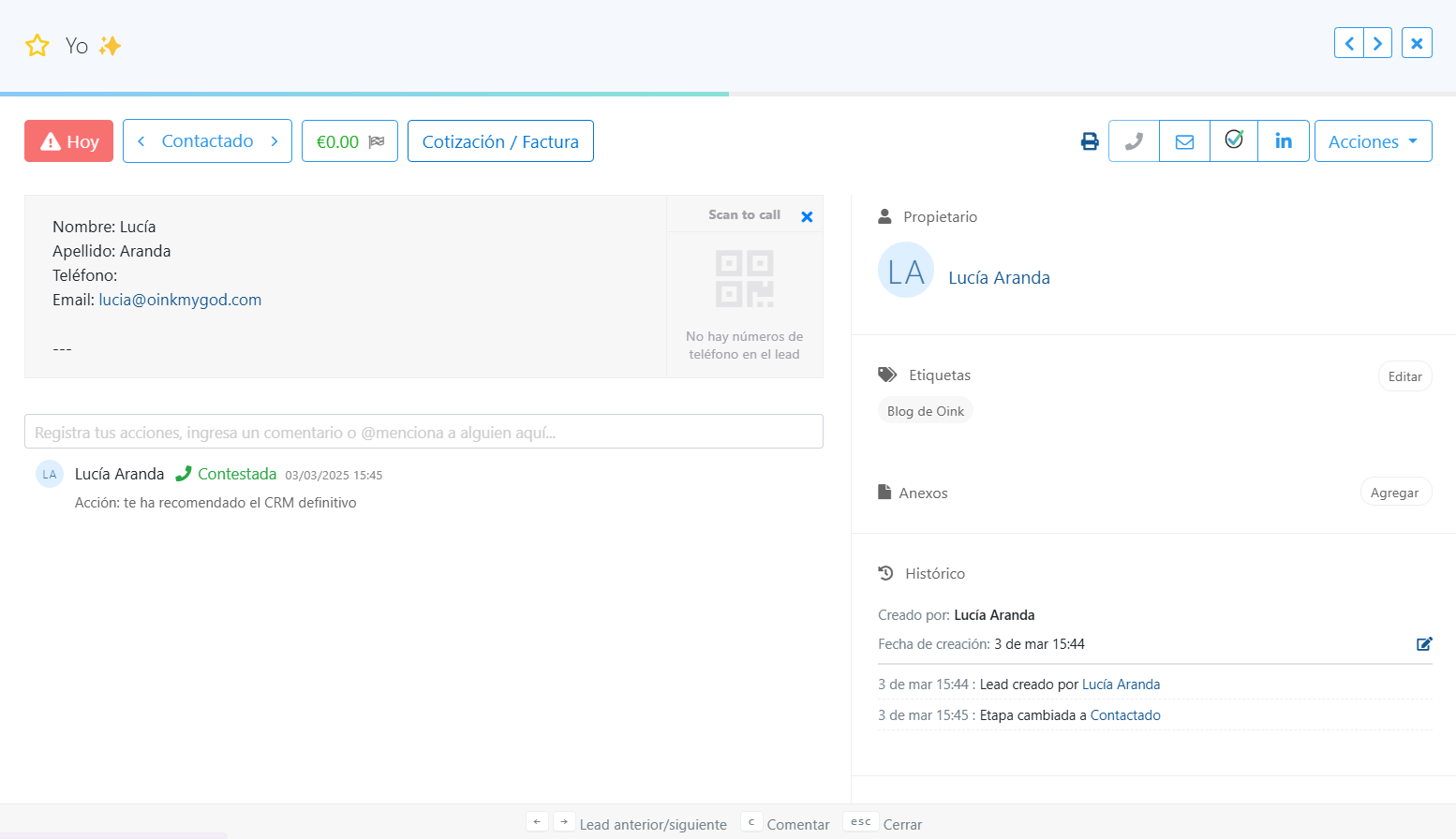1456x839 pixels.
Task: Click the comment input field to write a note
Action: pos(423,431)
